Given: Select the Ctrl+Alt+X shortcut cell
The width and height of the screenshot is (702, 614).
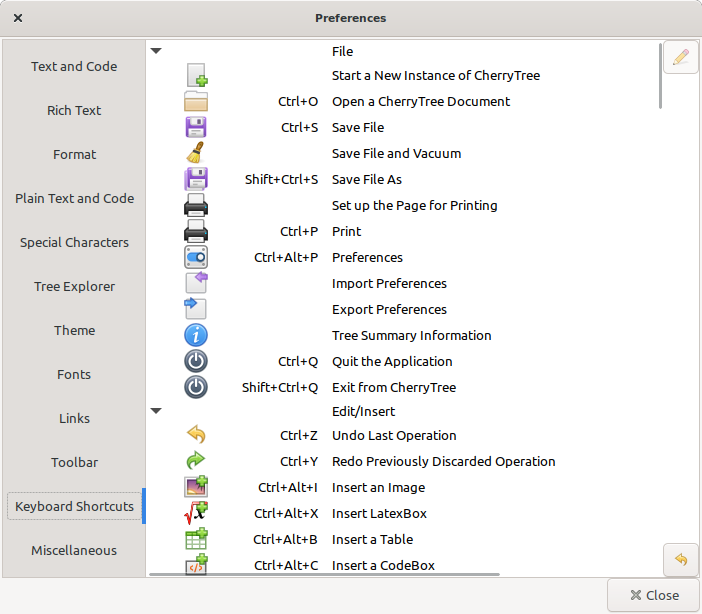Looking at the screenshot, I should tap(286, 513).
